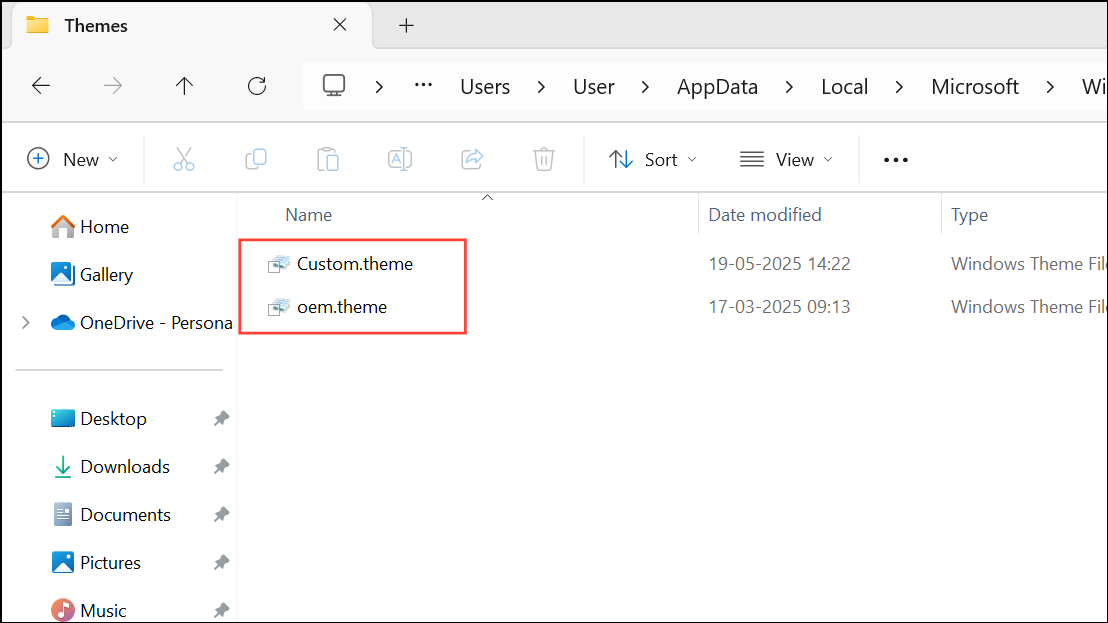1108x623 pixels.
Task: Click the This PC monitor icon in address bar
Action: (x=334, y=85)
